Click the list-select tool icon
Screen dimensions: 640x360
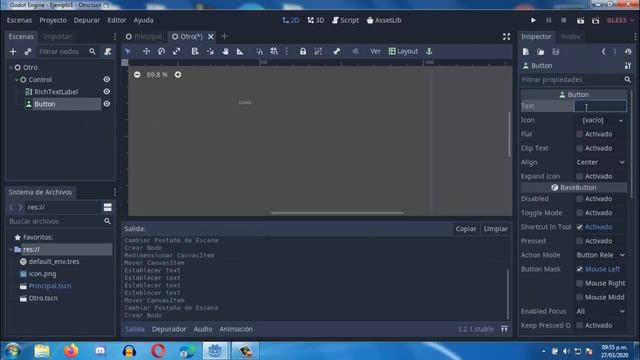tap(195, 51)
